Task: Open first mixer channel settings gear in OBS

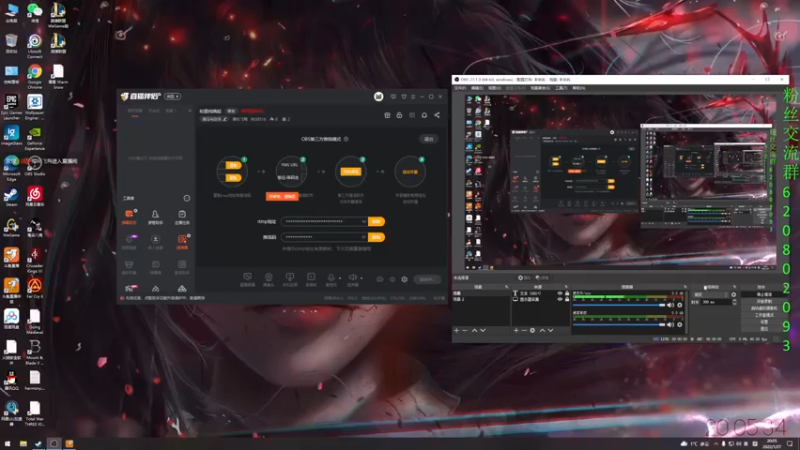Action: (680, 305)
